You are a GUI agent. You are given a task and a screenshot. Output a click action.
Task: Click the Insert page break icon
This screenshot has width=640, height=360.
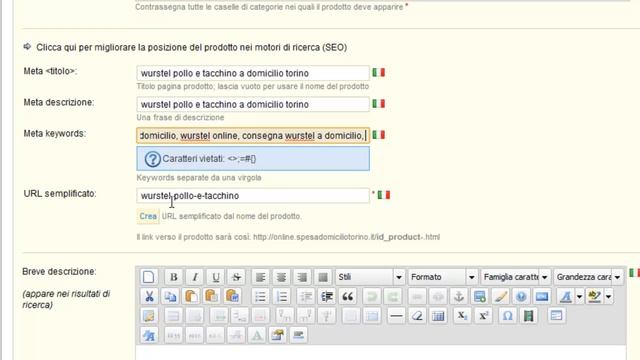[x=298, y=335]
